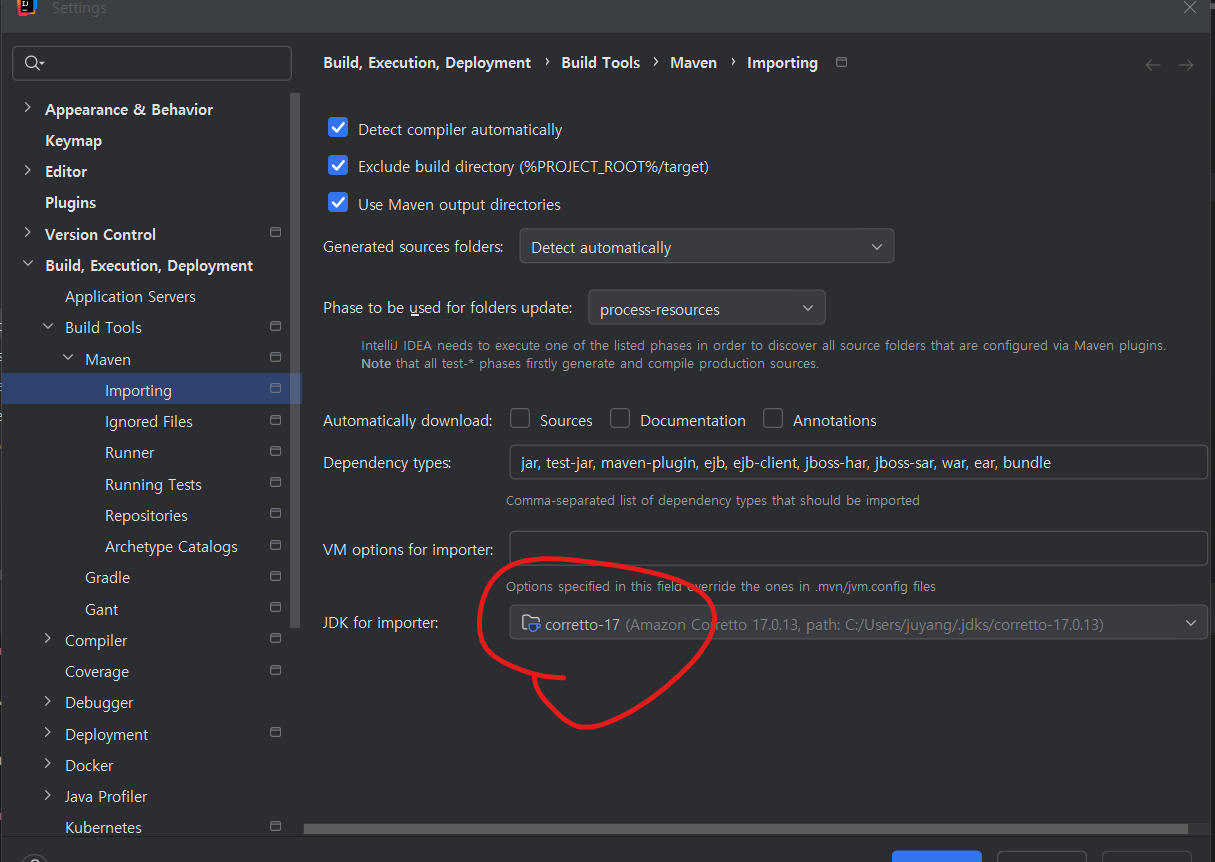Click the IntelliJ IDEA logo in title bar
This screenshot has height=862, width=1215.
[x=27, y=7]
